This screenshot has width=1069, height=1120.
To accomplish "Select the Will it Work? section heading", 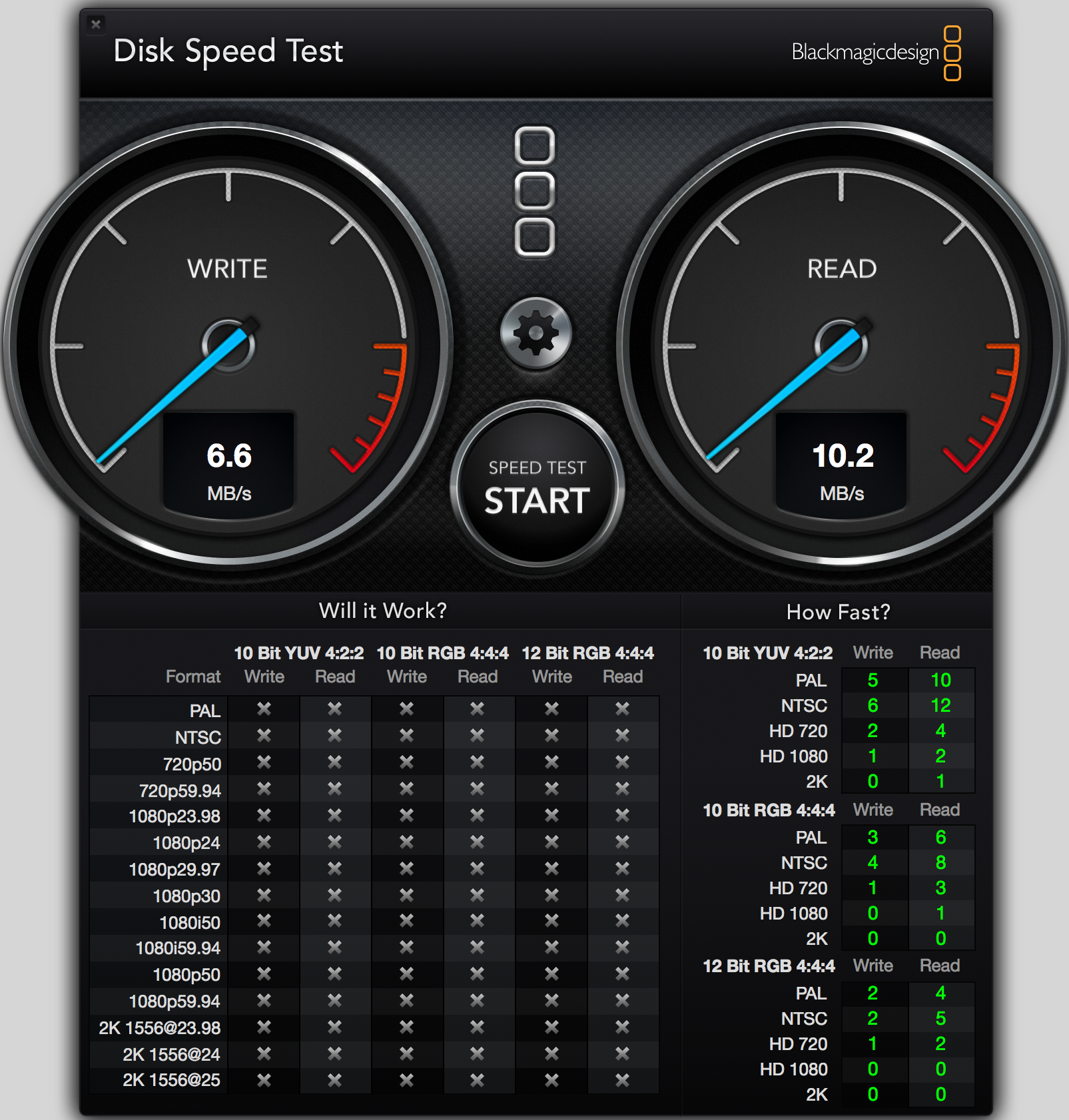I will click(x=383, y=611).
